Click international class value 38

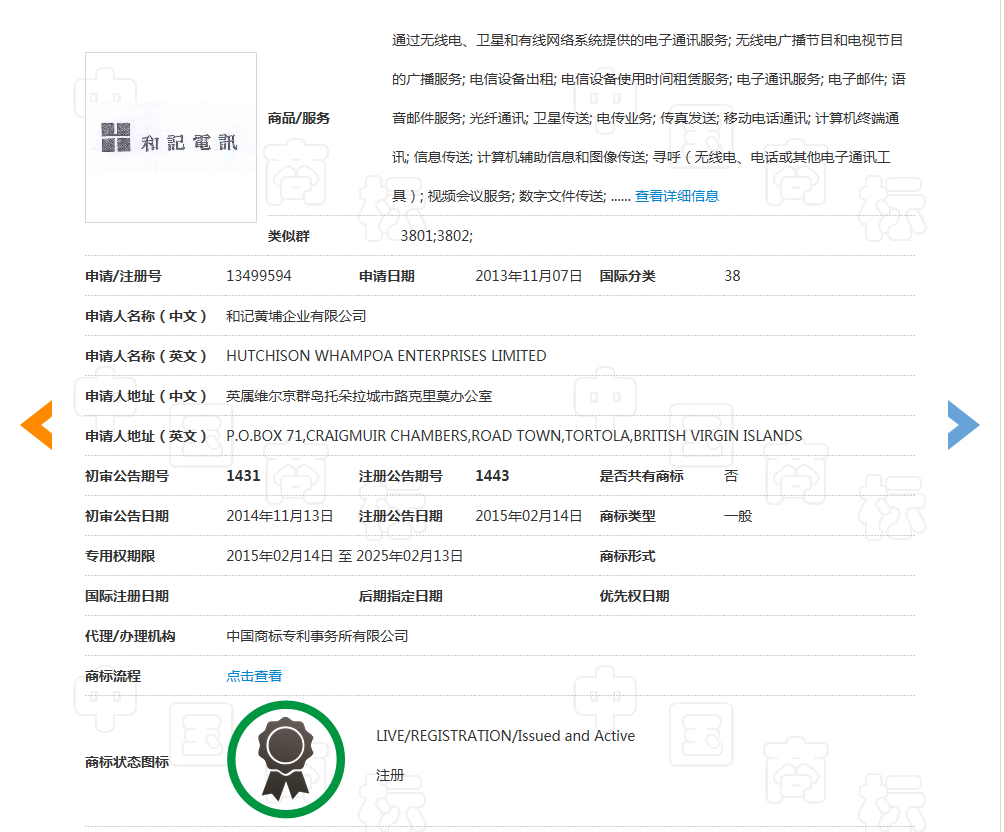732,276
